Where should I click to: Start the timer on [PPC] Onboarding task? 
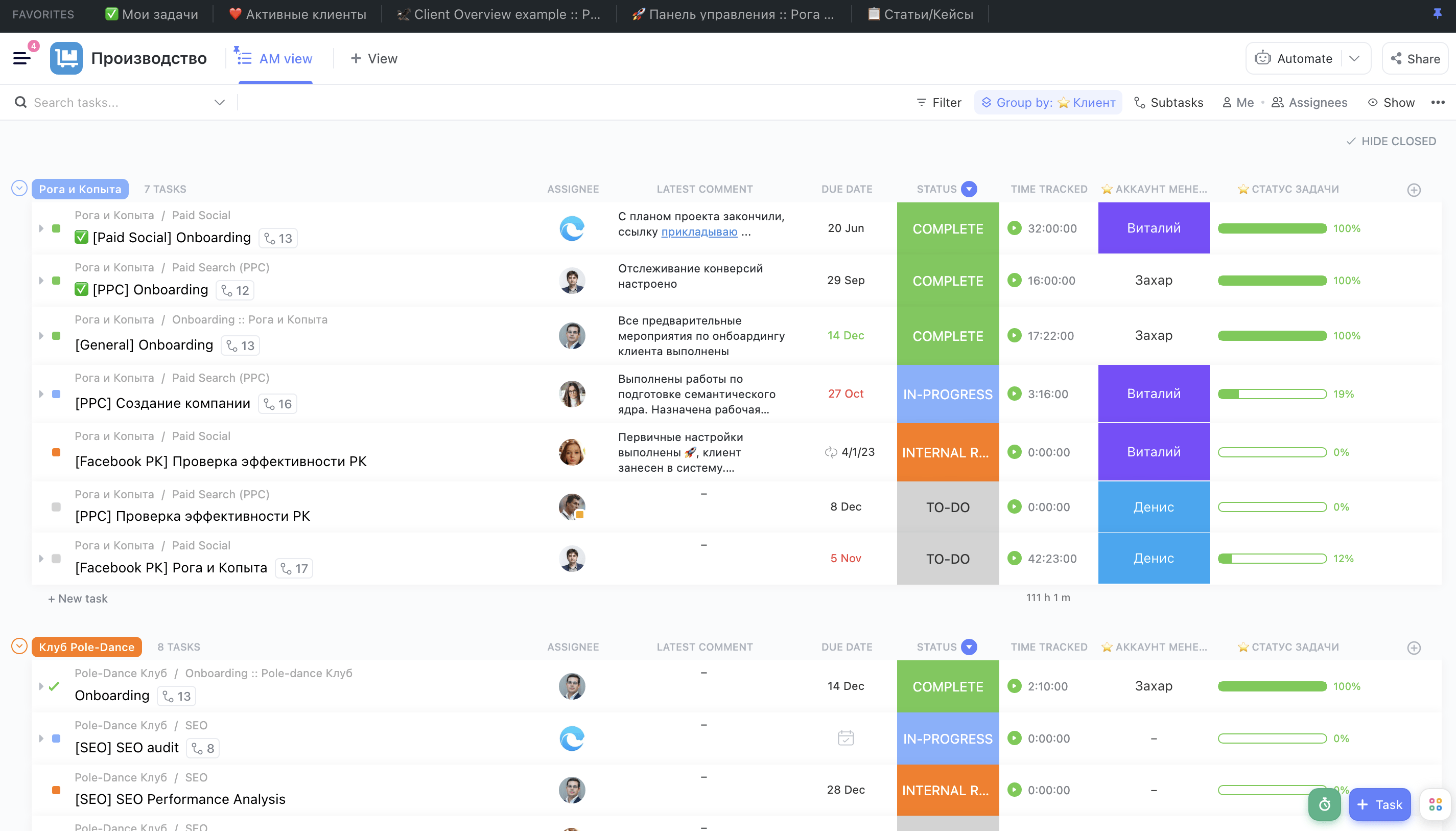click(1015, 280)
